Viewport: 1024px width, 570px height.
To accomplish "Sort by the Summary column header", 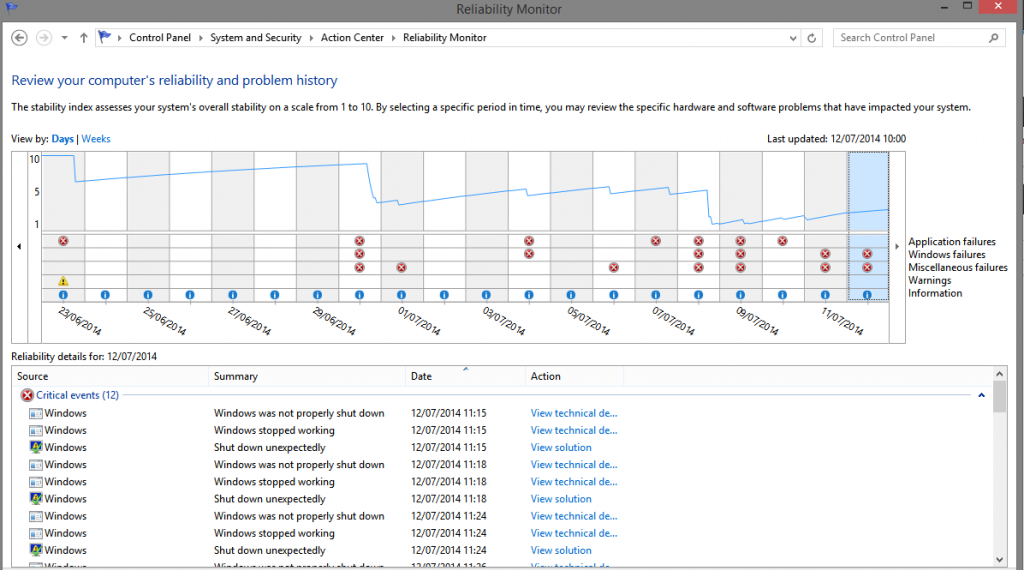I will coord(307,376).
